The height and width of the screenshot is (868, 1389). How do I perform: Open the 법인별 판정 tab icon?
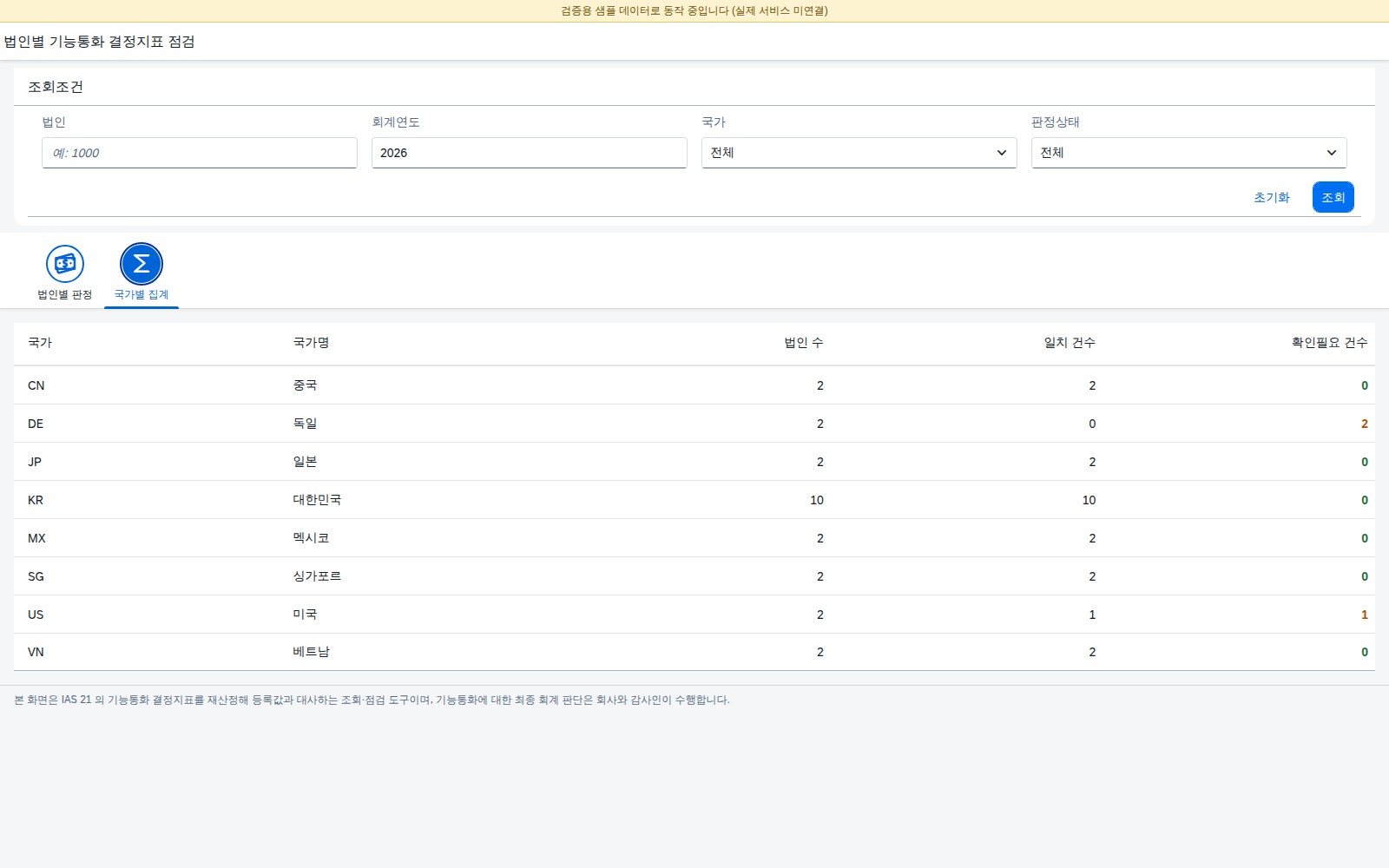tap(65, 264)
